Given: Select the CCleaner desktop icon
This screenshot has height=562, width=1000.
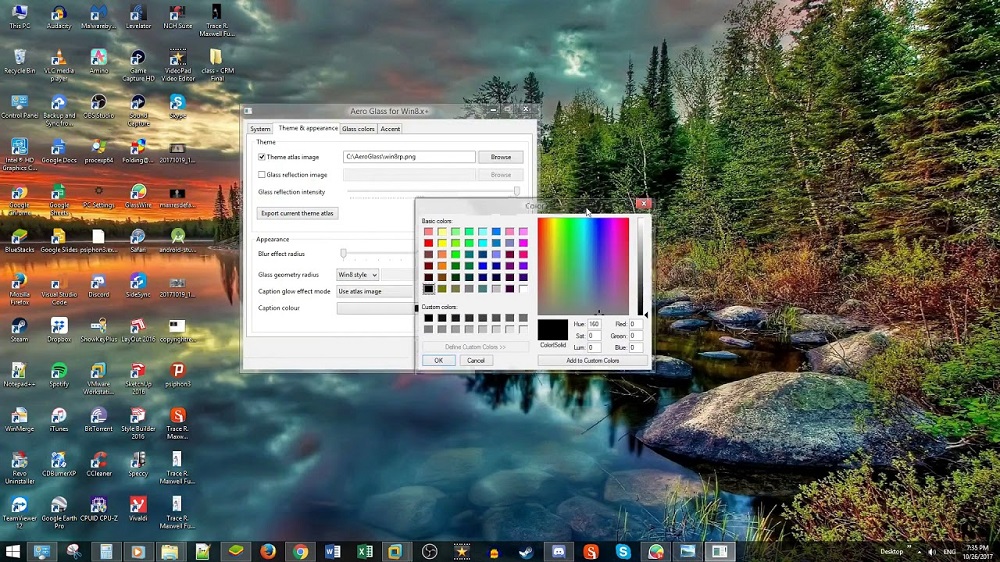Looking at the screenshot, I should [x=98, y=463].
